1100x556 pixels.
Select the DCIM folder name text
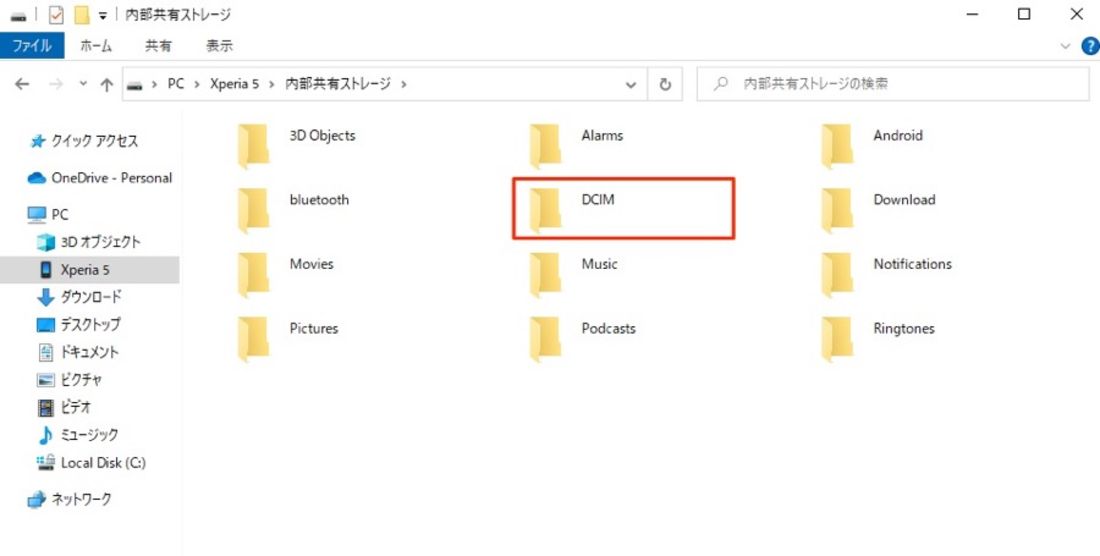(x=598, y=200)
